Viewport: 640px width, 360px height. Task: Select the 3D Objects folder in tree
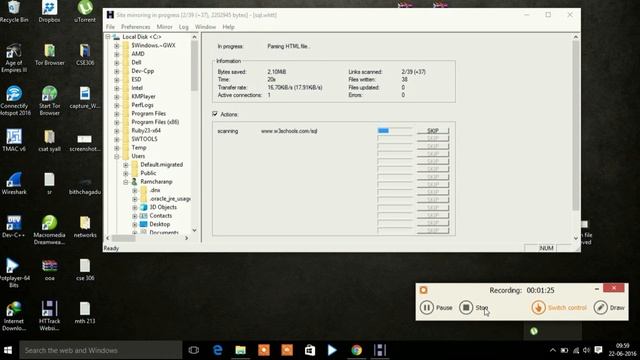click(x=163, y=207)
